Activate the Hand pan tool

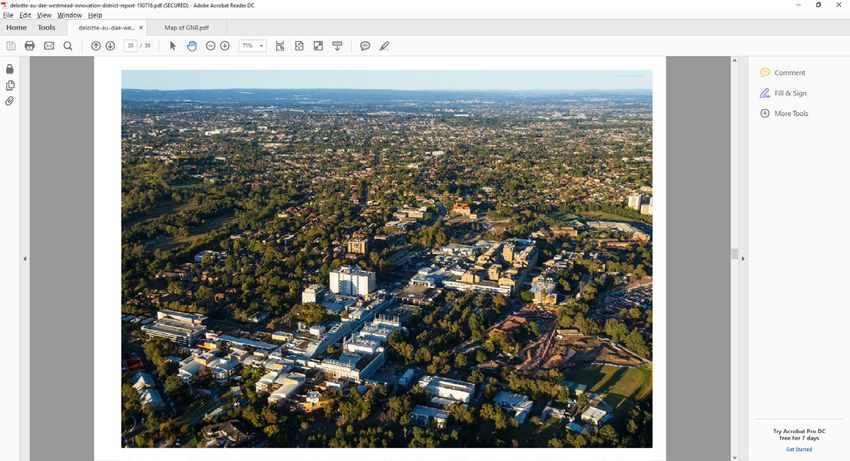(x=191, y=46)
